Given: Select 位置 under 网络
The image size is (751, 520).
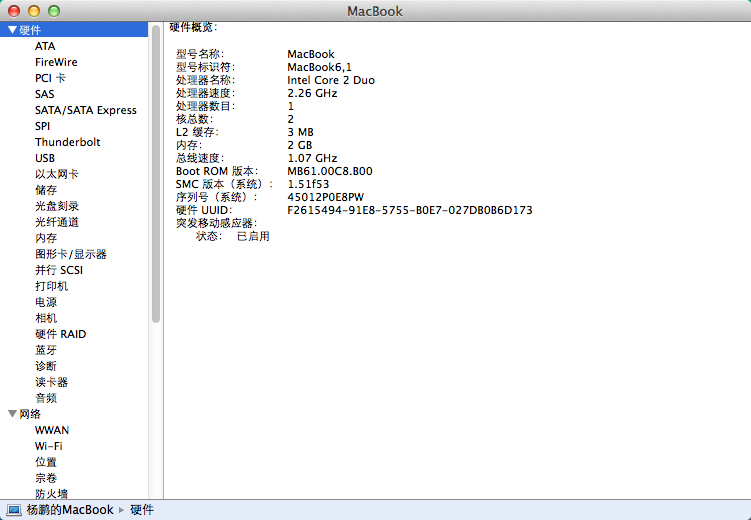Looking at the screenshot, I should 46,462.
